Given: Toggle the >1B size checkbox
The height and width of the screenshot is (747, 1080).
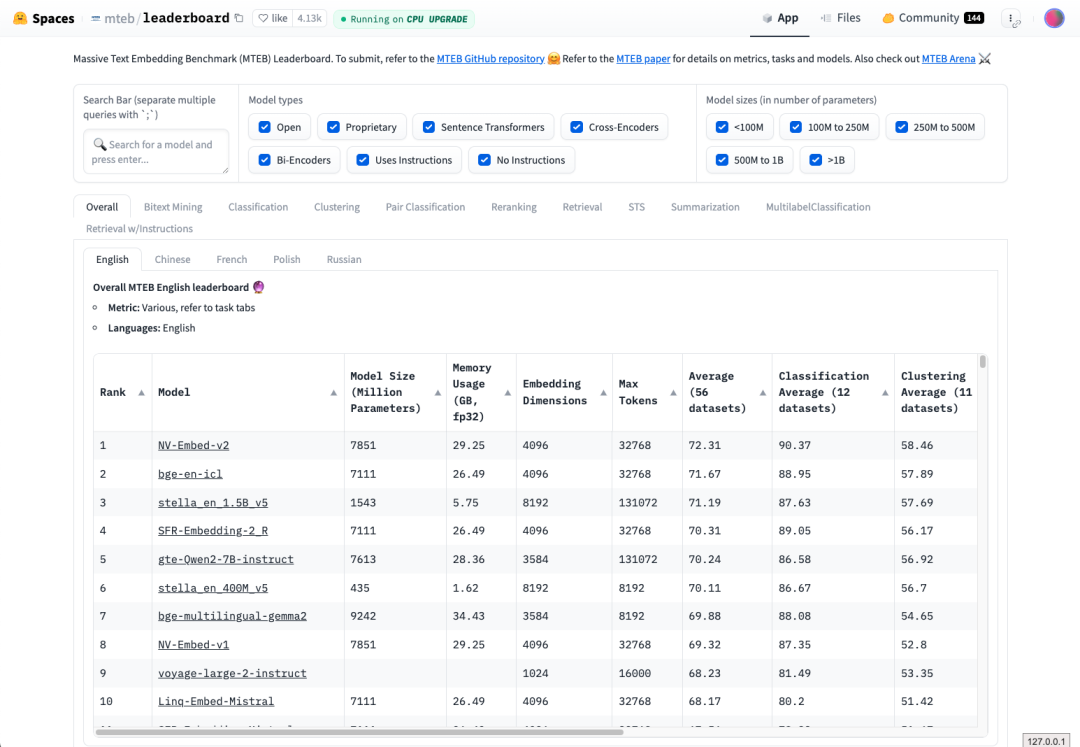Looking at the screenshot, I should click(816, 160).
